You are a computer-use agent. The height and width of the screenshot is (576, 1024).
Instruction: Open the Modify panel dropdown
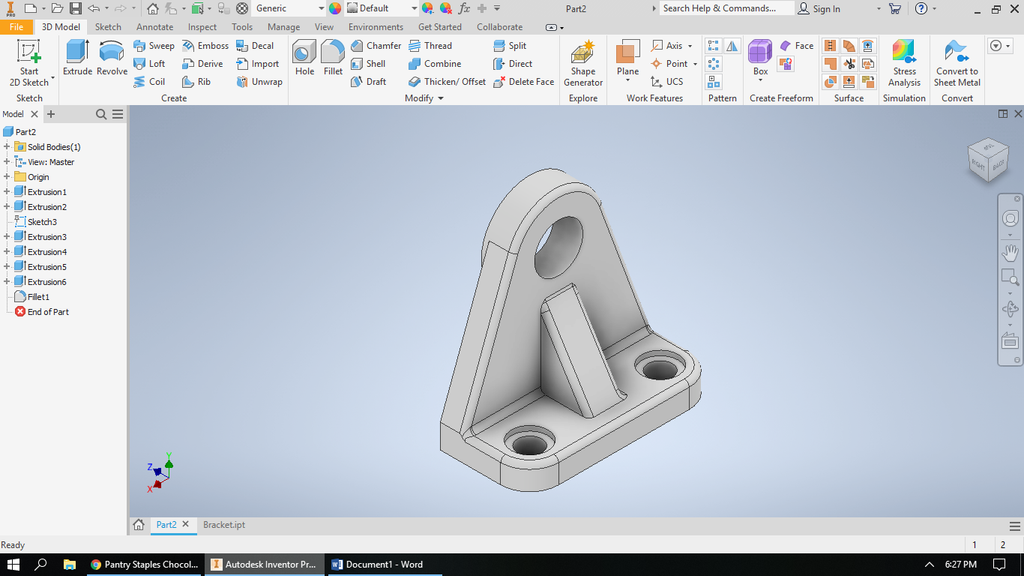[x=424, y=98]
